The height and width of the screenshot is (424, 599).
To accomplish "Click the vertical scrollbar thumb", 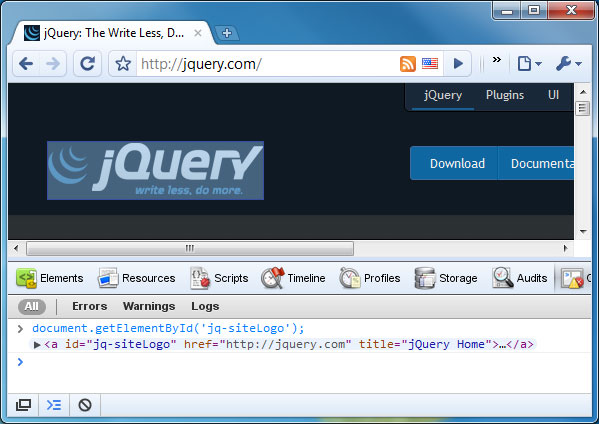I will coord(583,108).
